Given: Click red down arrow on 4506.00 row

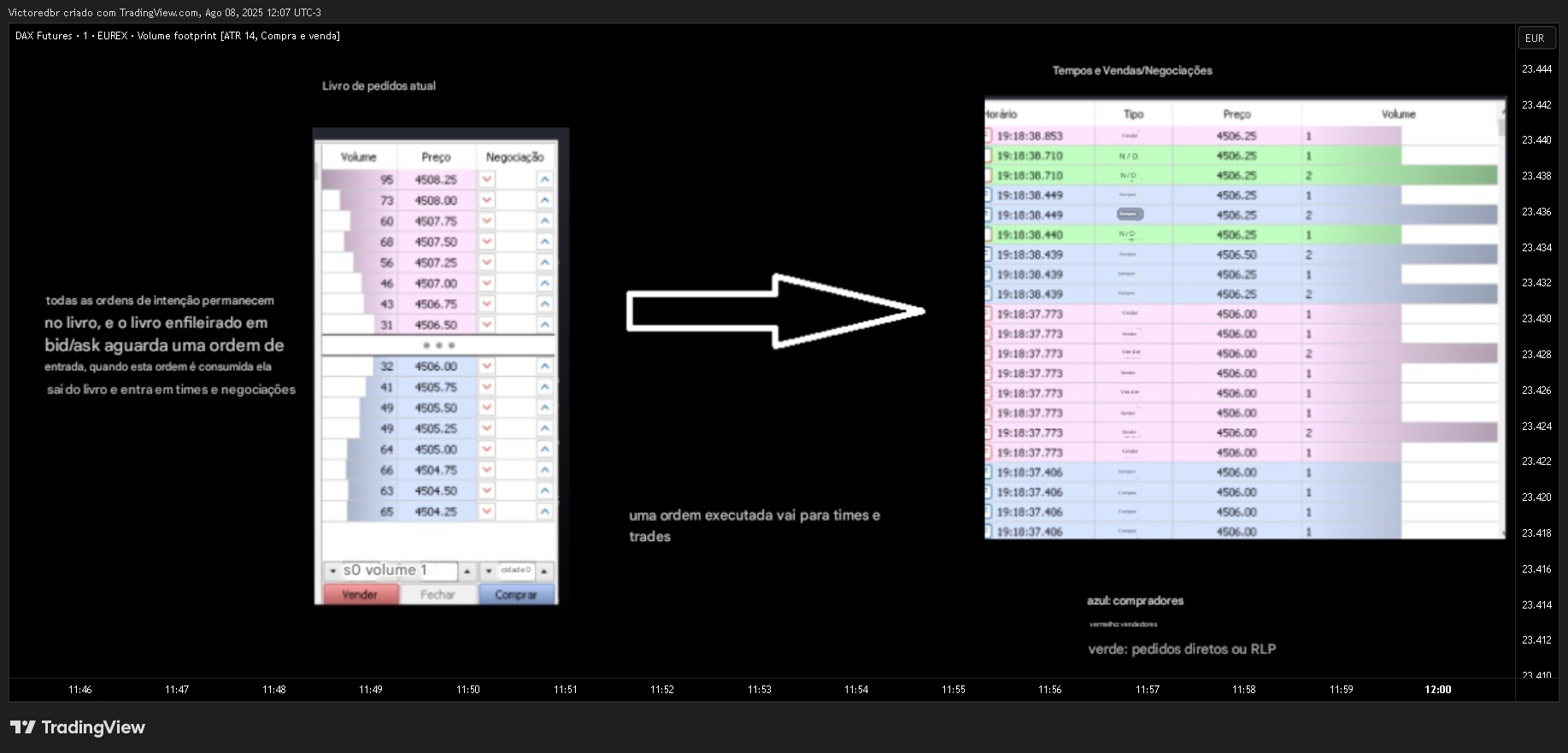Looking at the screenshot, I should click(x=487, y=366).
